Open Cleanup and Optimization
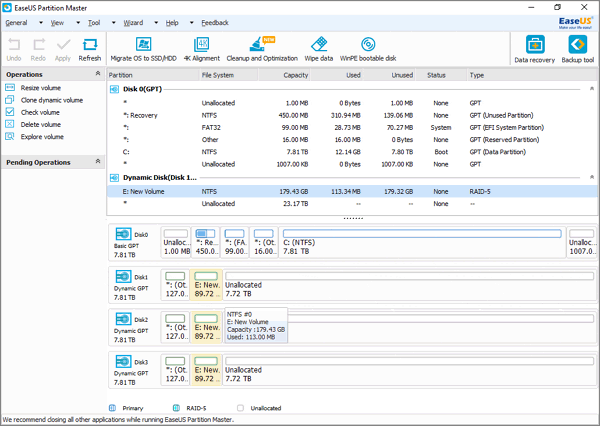 click(262, 49)
